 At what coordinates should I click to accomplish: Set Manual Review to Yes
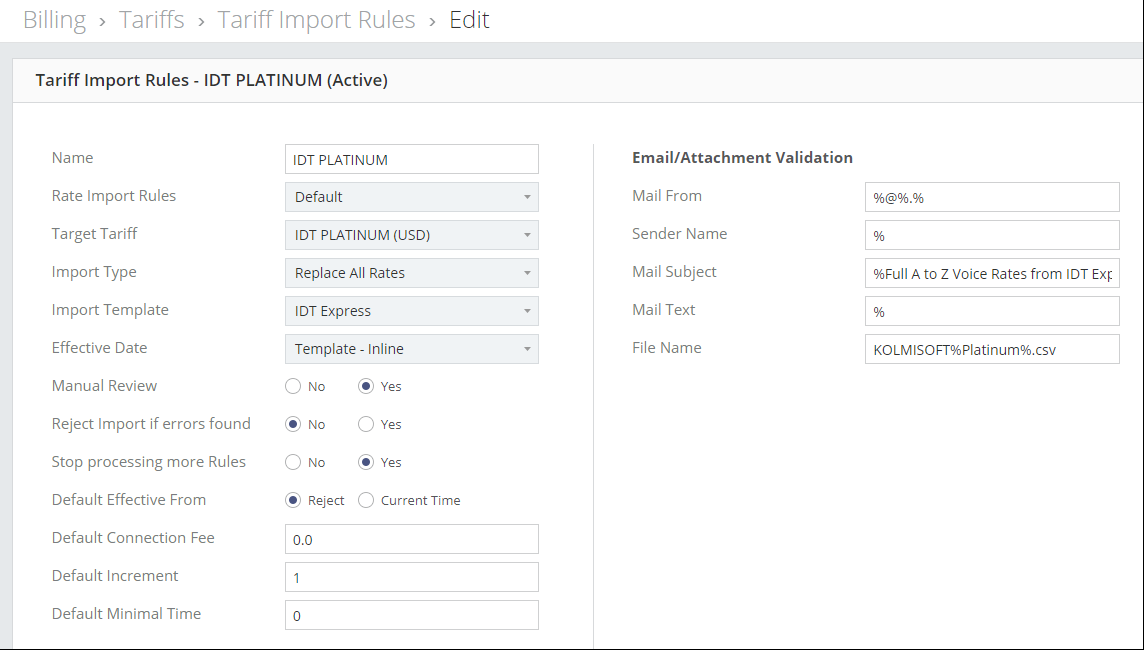pos(366,387)
